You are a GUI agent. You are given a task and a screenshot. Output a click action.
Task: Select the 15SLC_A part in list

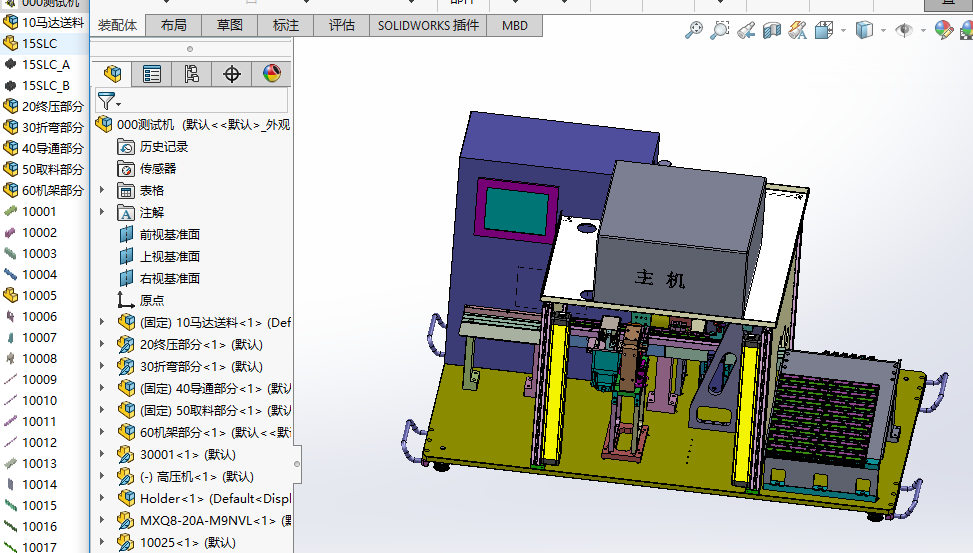coord(45,64)
